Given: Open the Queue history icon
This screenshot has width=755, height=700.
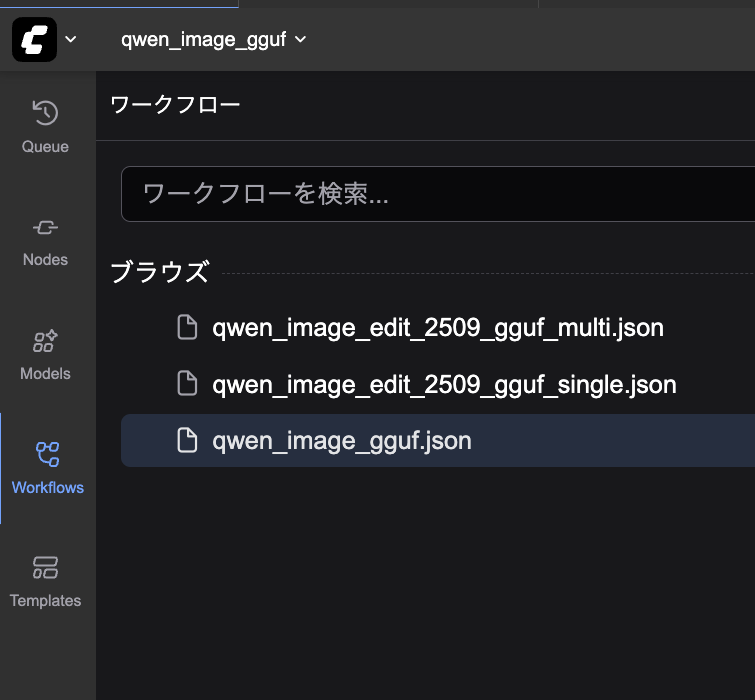Looking at the screenshot, I should click(x=46, y=112).
